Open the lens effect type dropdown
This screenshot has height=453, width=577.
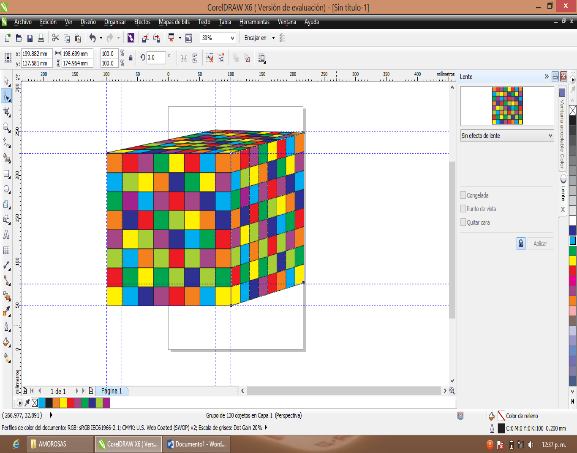tap(550, 135)
